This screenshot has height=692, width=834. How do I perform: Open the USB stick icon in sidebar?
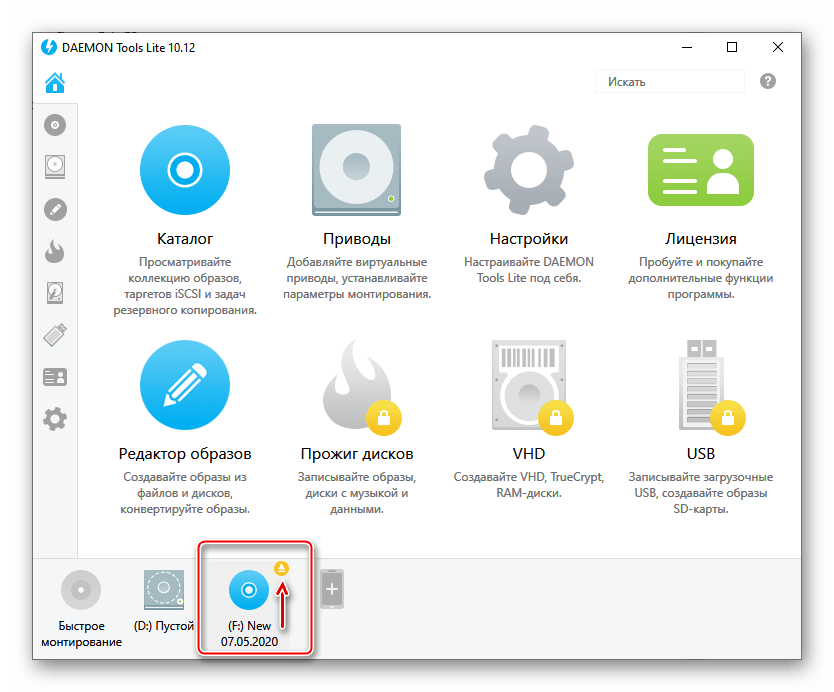point(55,335)
